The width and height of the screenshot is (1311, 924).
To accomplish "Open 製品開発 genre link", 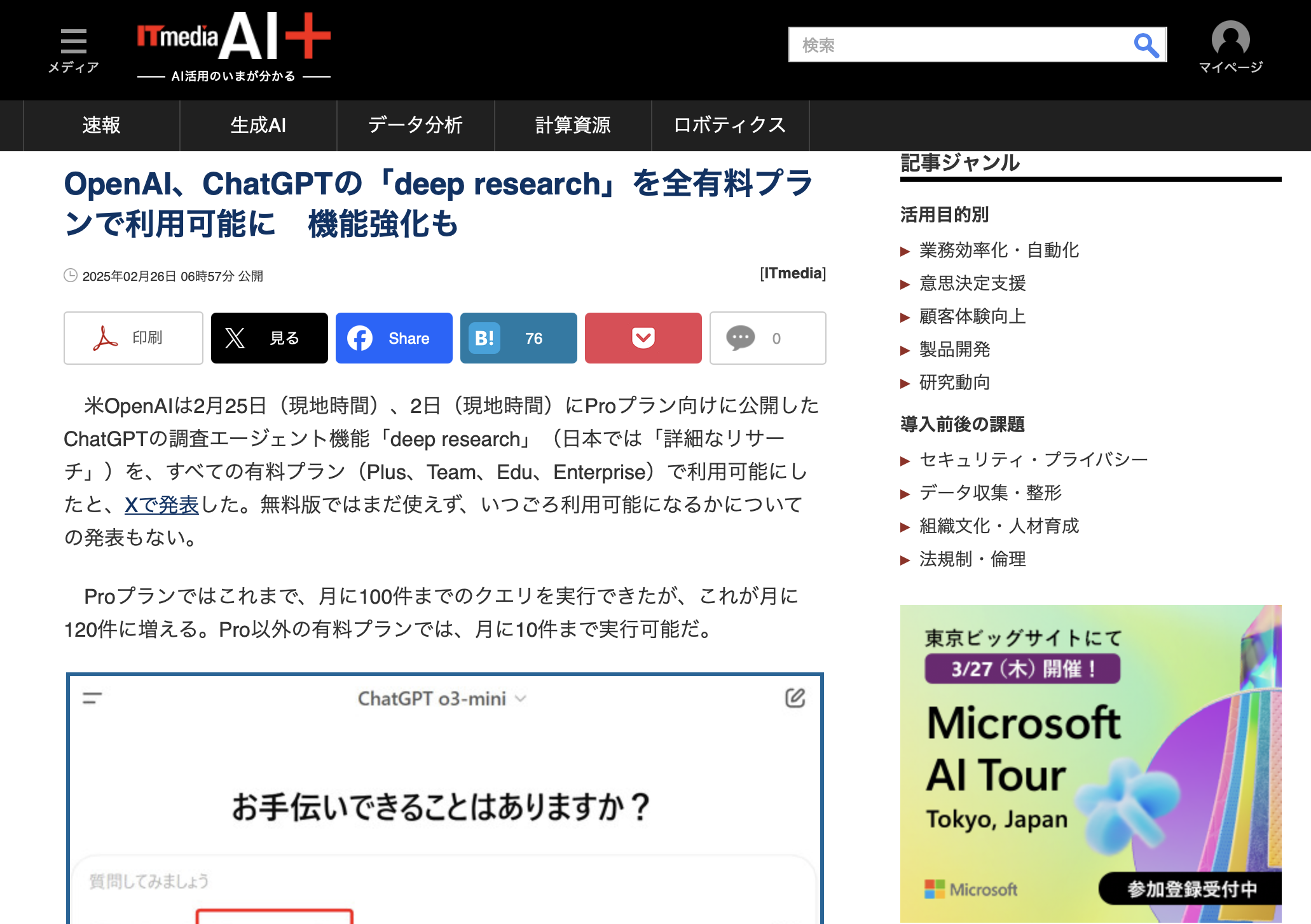I will 955,350.
